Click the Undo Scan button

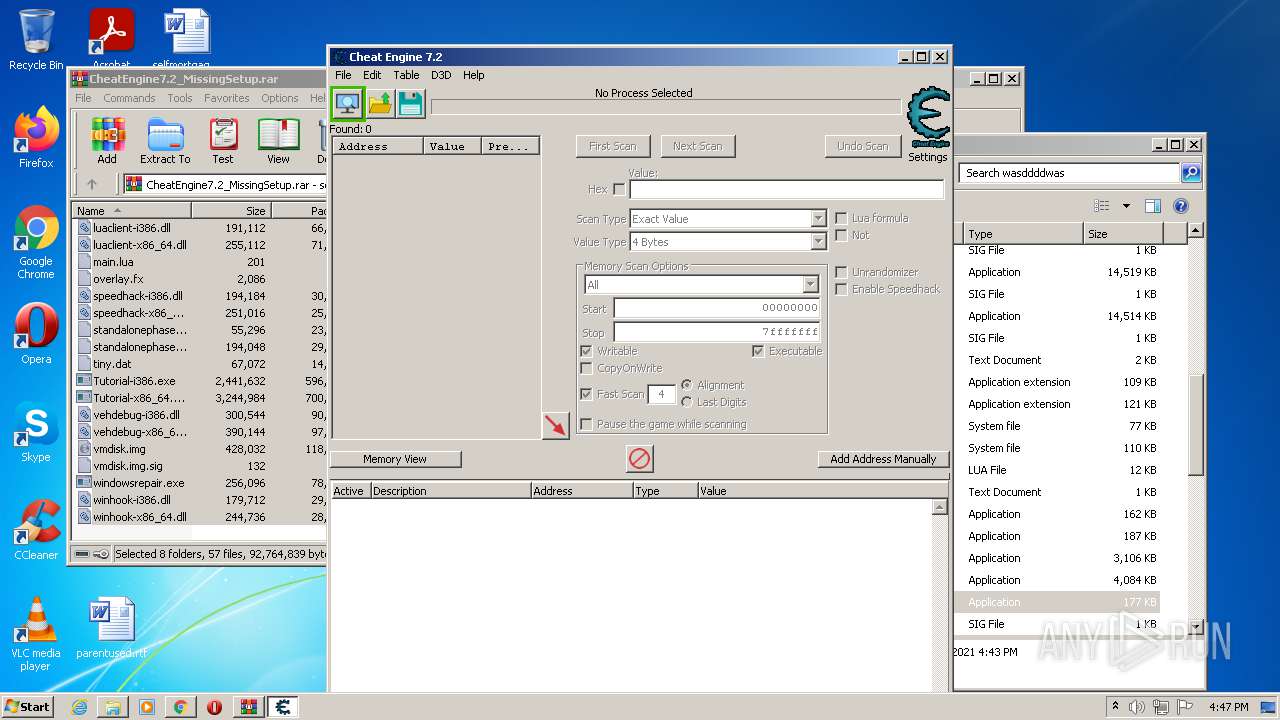pos(862,146)
